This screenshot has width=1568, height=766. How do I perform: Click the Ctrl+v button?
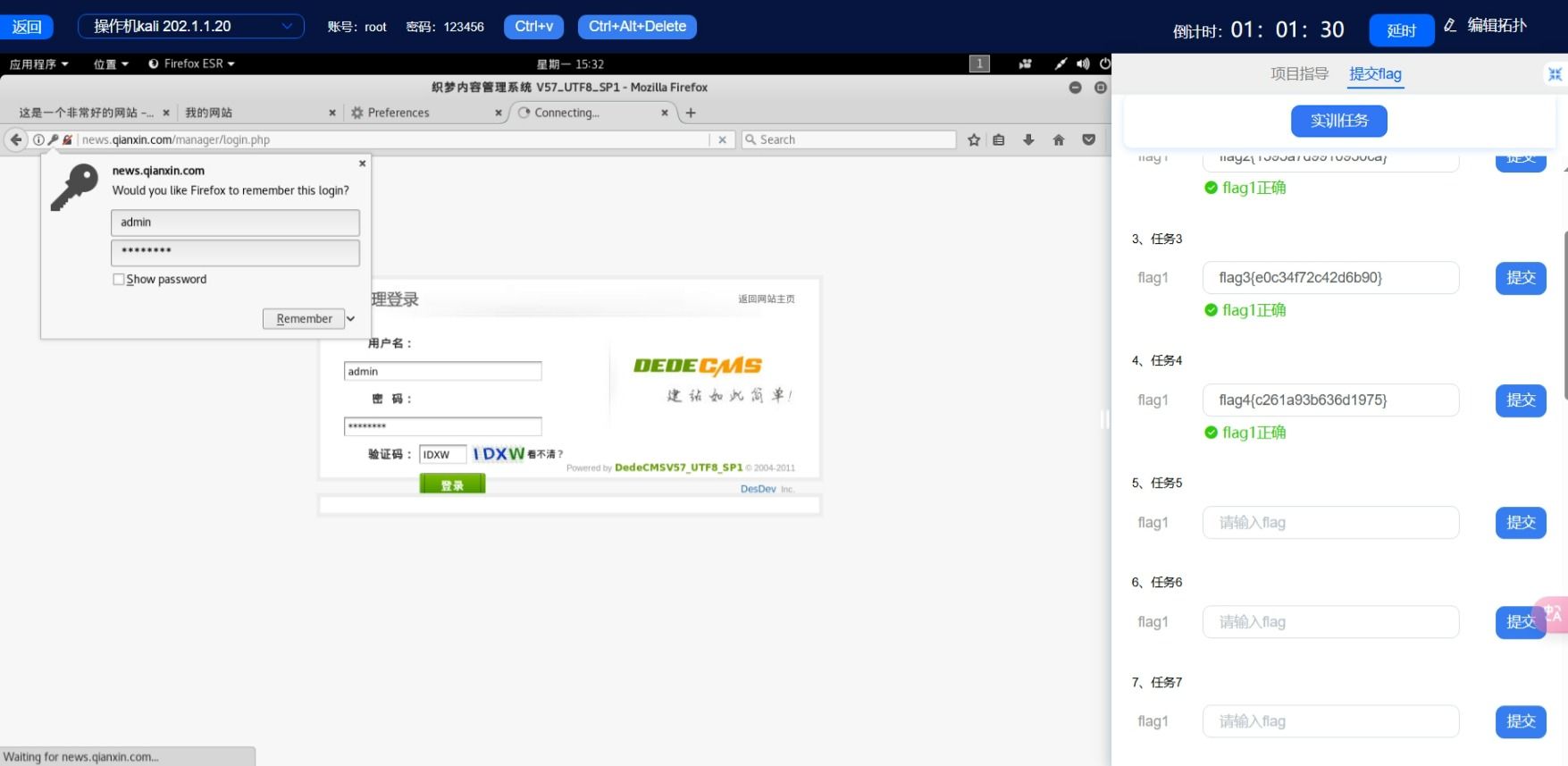click(533, 27)
